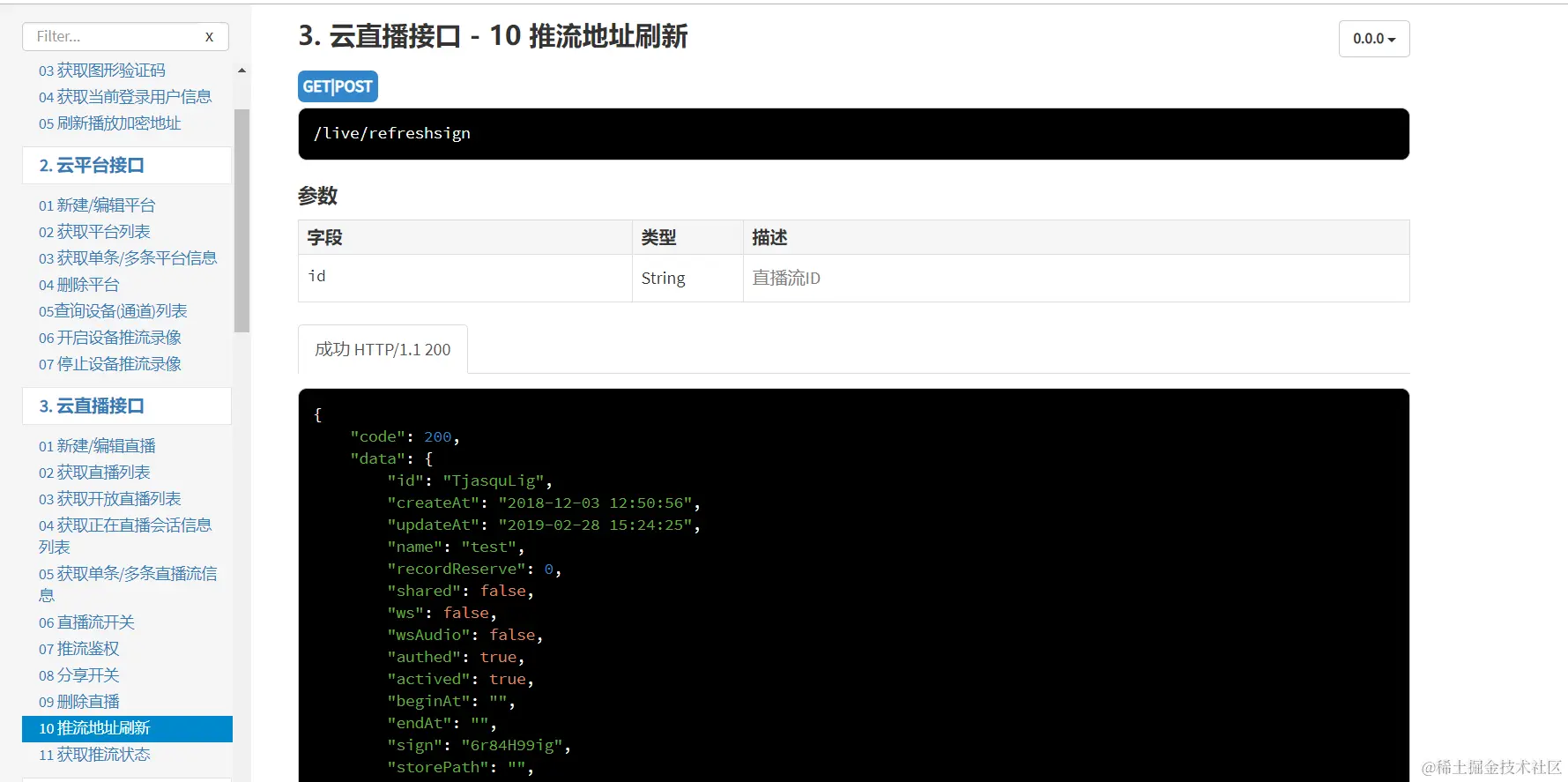Screen dimensions: 1568x782
Task: Click the "name": "test" JSON line
Action: [x=456, y=547]
